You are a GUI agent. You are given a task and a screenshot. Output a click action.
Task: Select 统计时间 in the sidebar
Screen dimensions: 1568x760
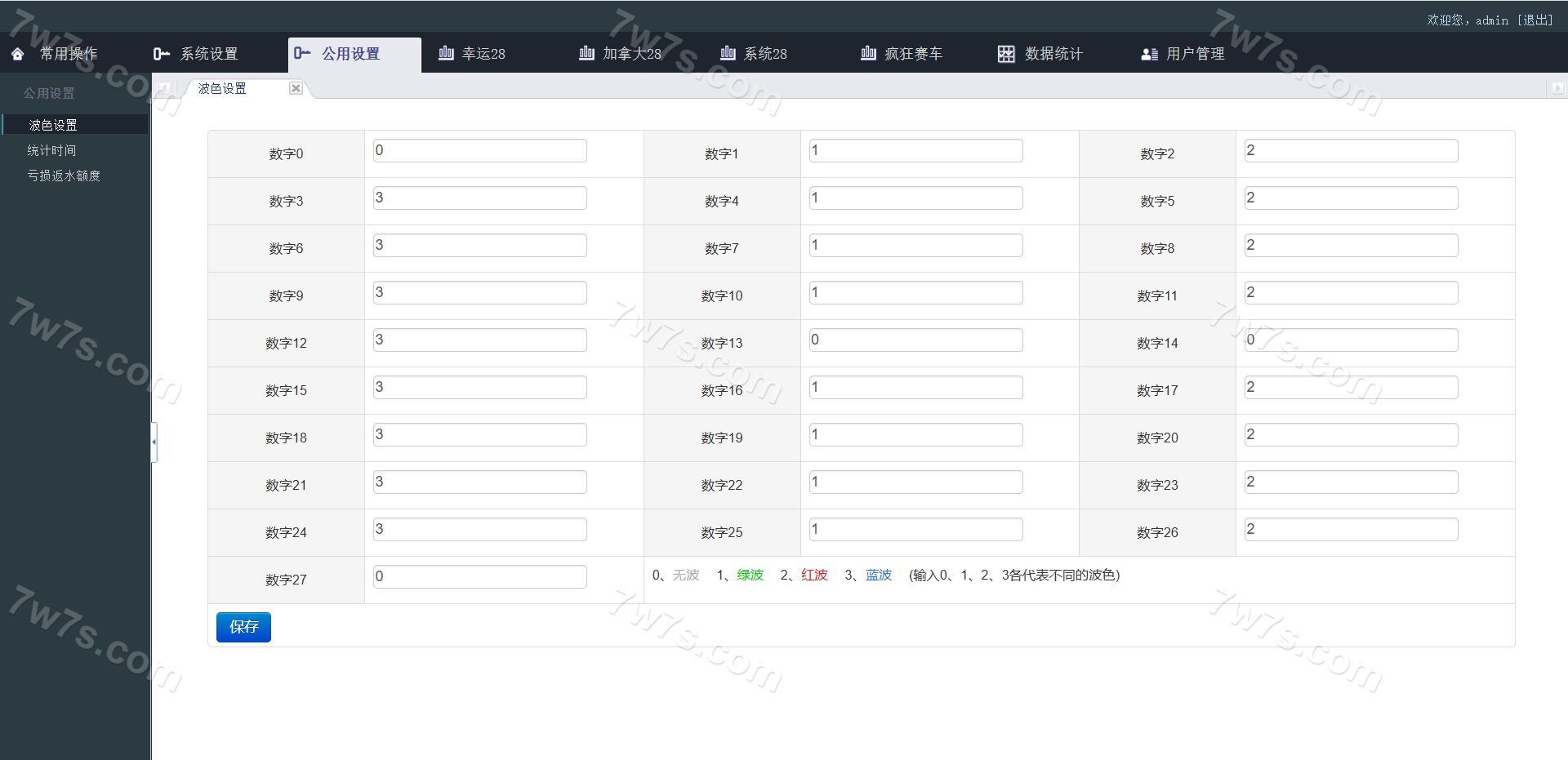point(51,150)
